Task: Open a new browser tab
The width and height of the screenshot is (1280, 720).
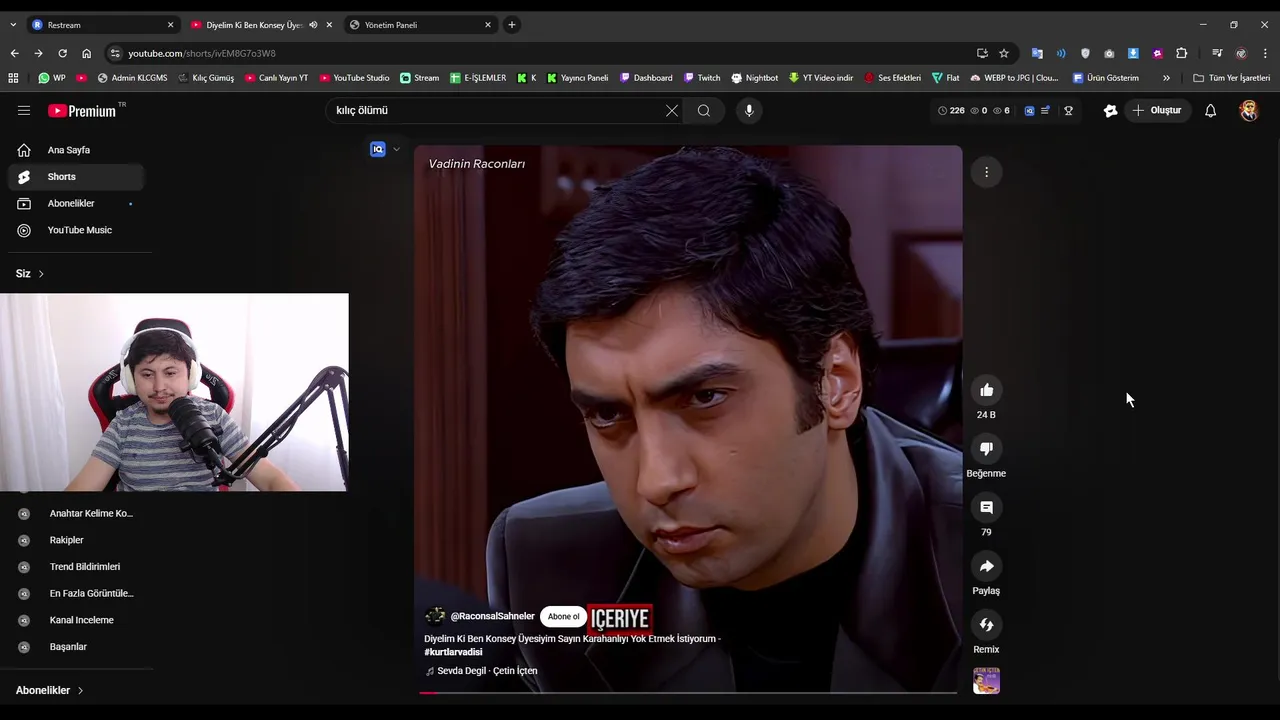Action: click(512, 25)
